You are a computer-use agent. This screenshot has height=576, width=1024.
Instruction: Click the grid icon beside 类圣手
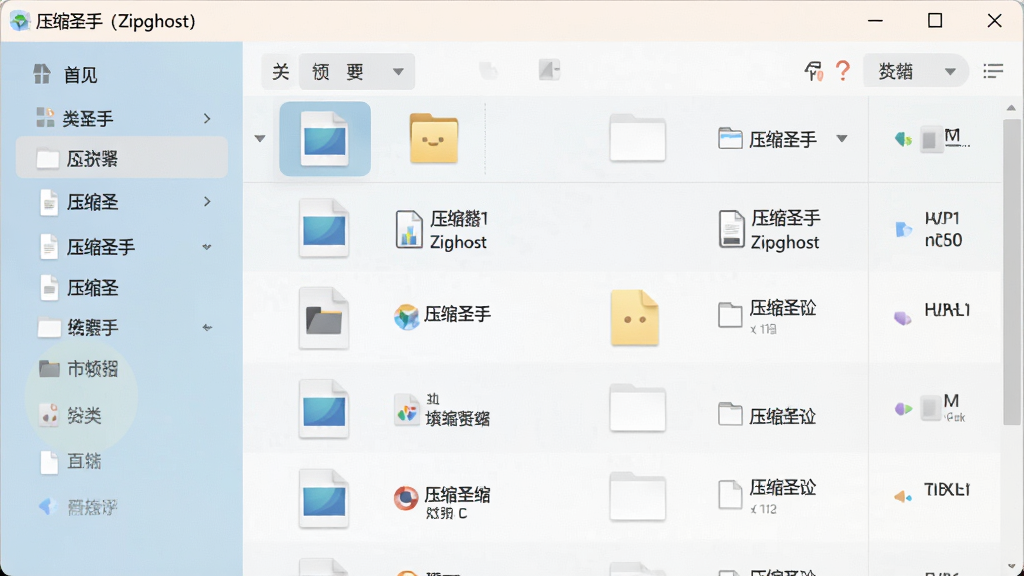45,118
